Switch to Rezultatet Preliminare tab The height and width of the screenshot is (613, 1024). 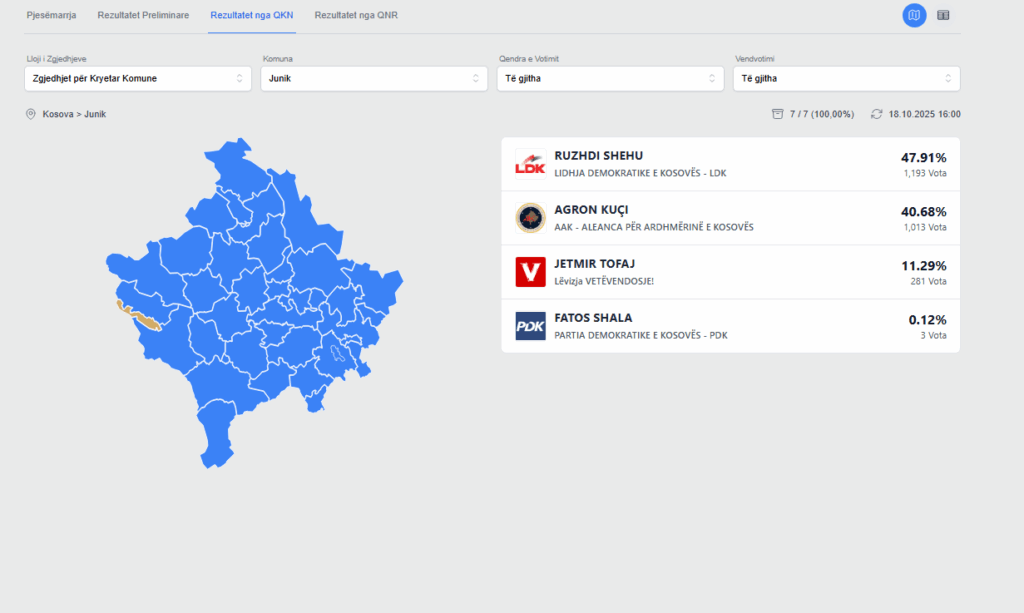pos(143,16)
